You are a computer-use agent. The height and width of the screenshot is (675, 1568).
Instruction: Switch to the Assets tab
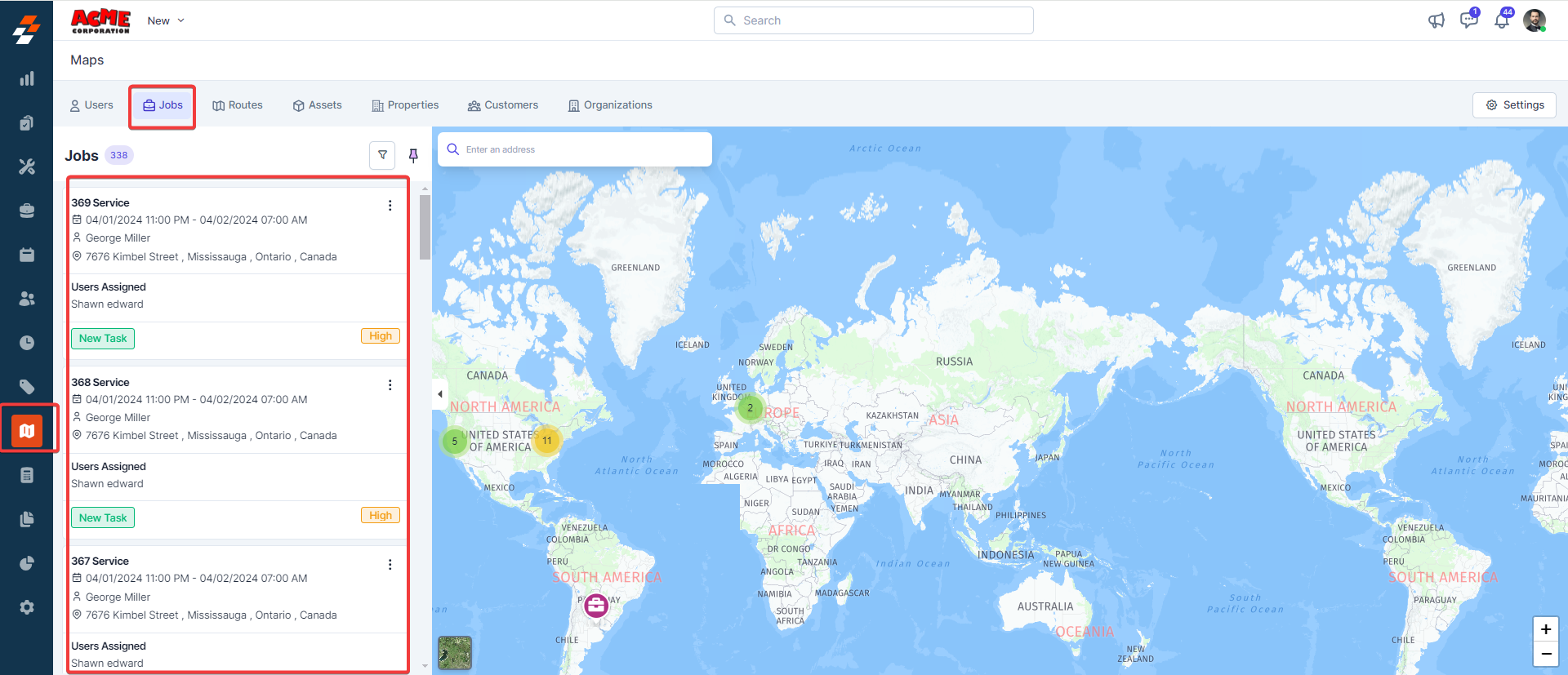(318, 105)
